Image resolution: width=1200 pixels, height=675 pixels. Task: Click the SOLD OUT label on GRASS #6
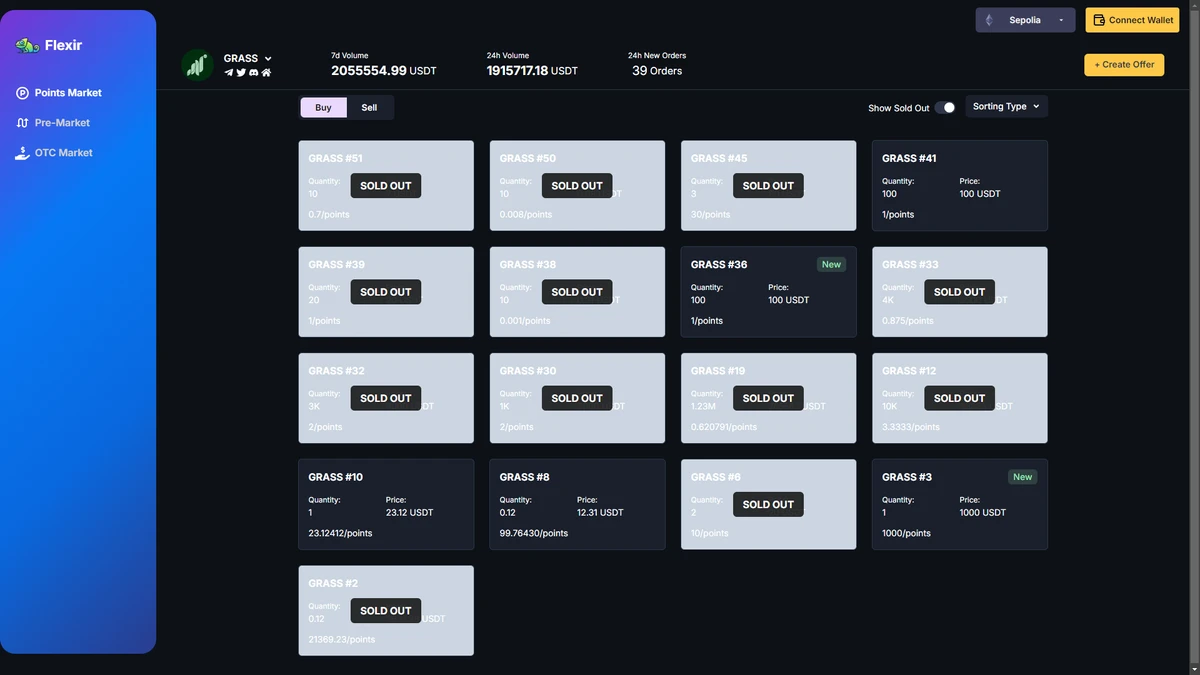click(x=768, y=504)
